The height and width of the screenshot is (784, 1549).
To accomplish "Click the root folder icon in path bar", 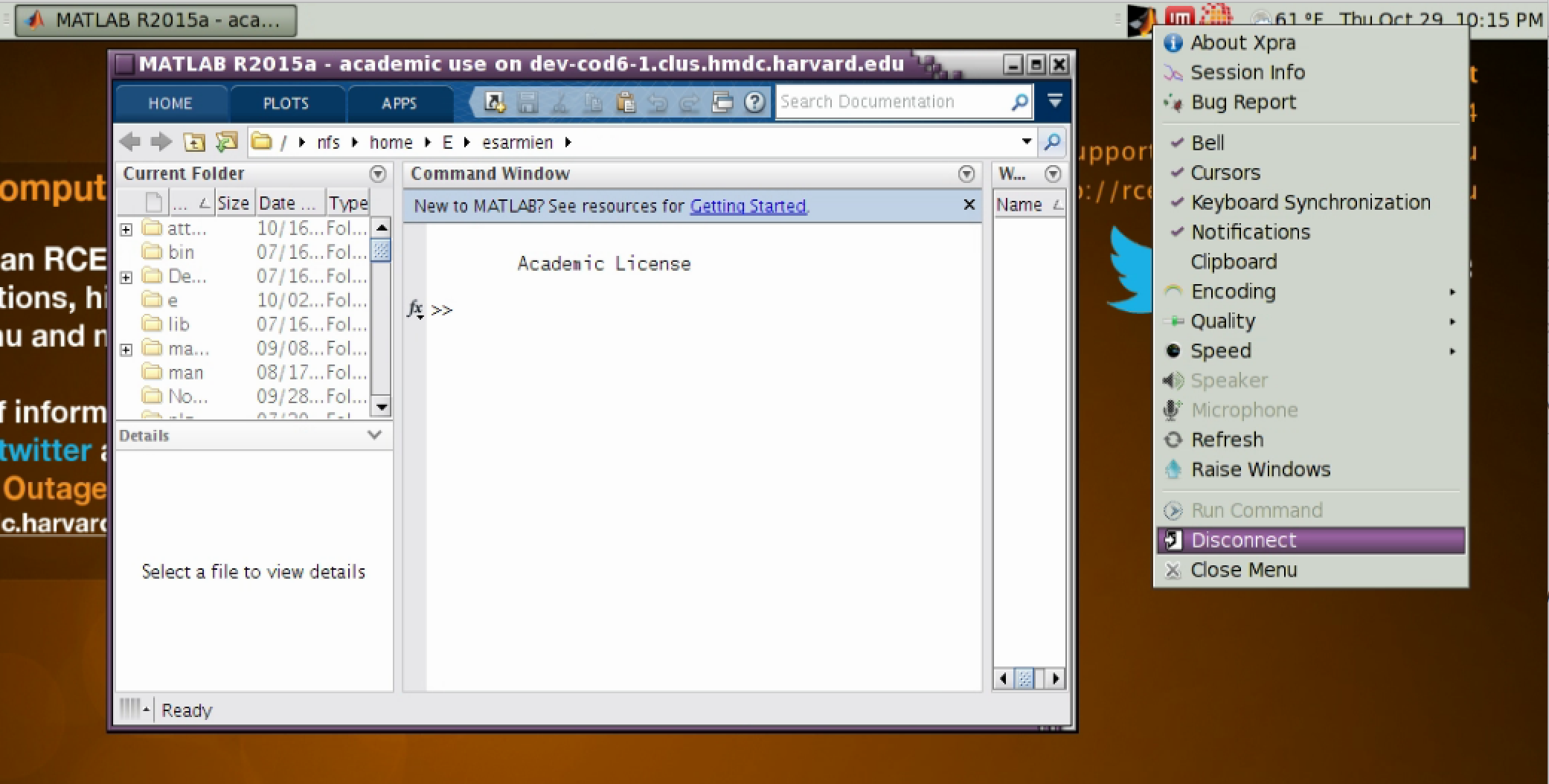I will (261, 141).
